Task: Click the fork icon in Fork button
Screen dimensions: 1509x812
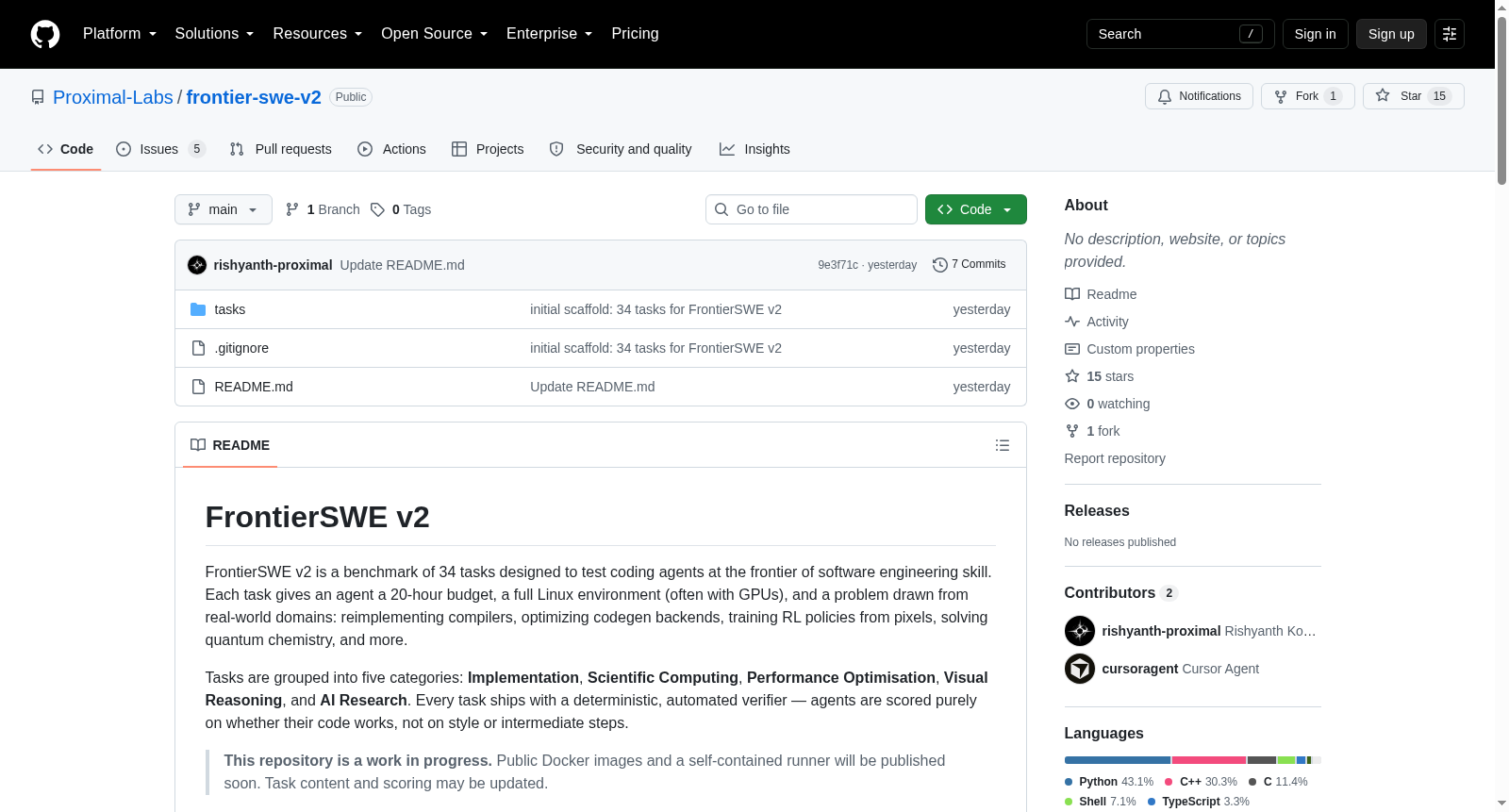Action: [x=1281, y=96]
